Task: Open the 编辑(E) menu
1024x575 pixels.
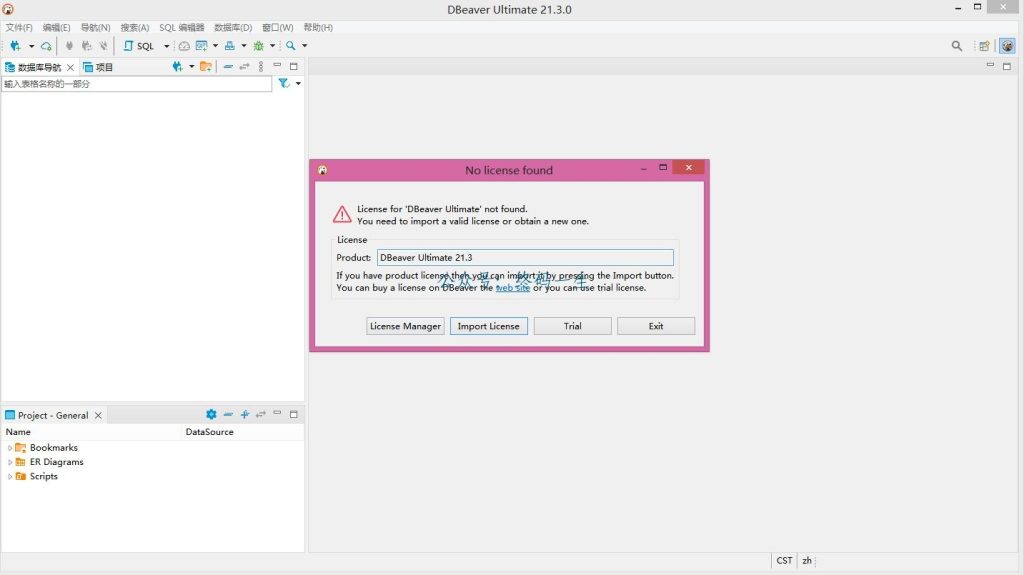Action: (x=56, y=27)
